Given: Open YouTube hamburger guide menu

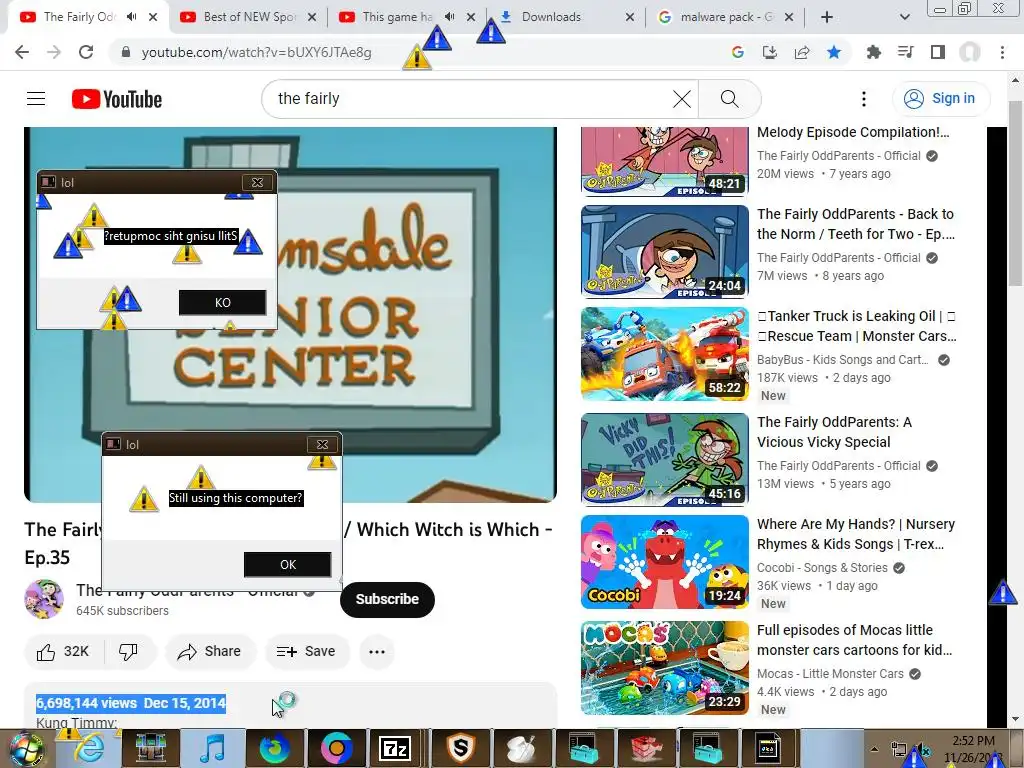Looking at the screenshot, I should (36, 99).
